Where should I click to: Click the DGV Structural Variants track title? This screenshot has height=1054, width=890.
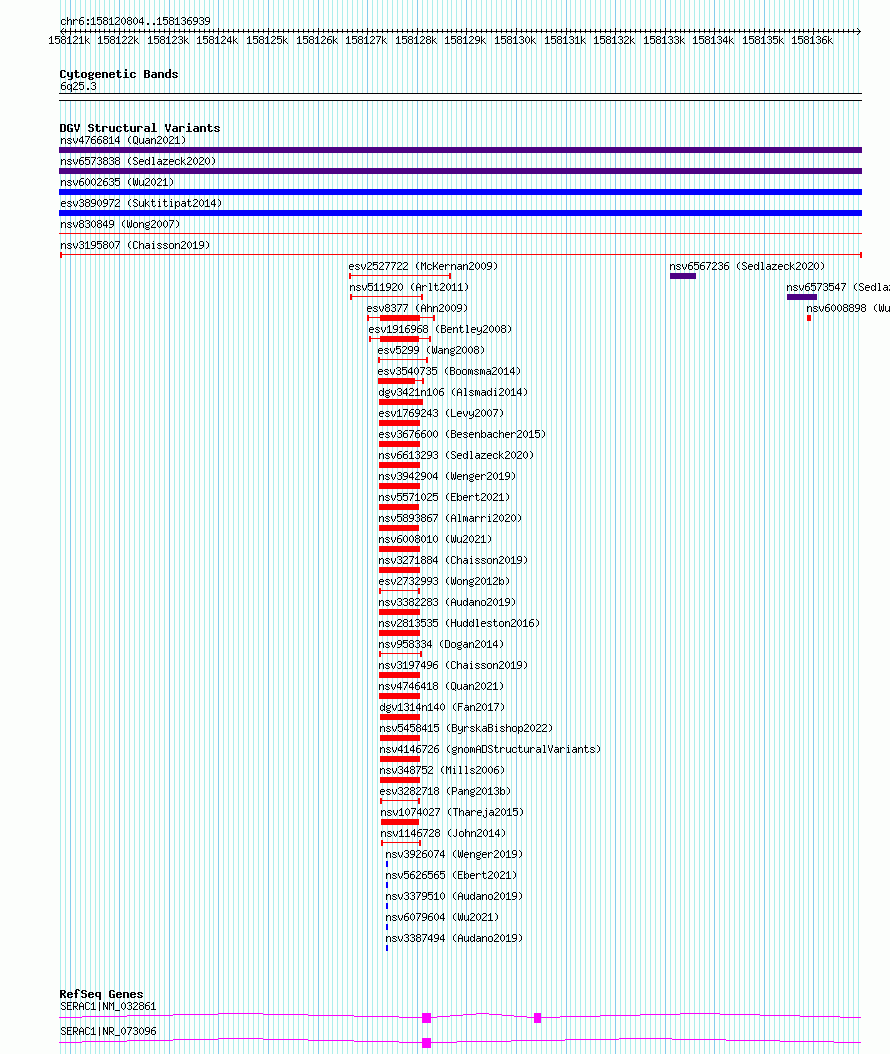pos(140,128)
